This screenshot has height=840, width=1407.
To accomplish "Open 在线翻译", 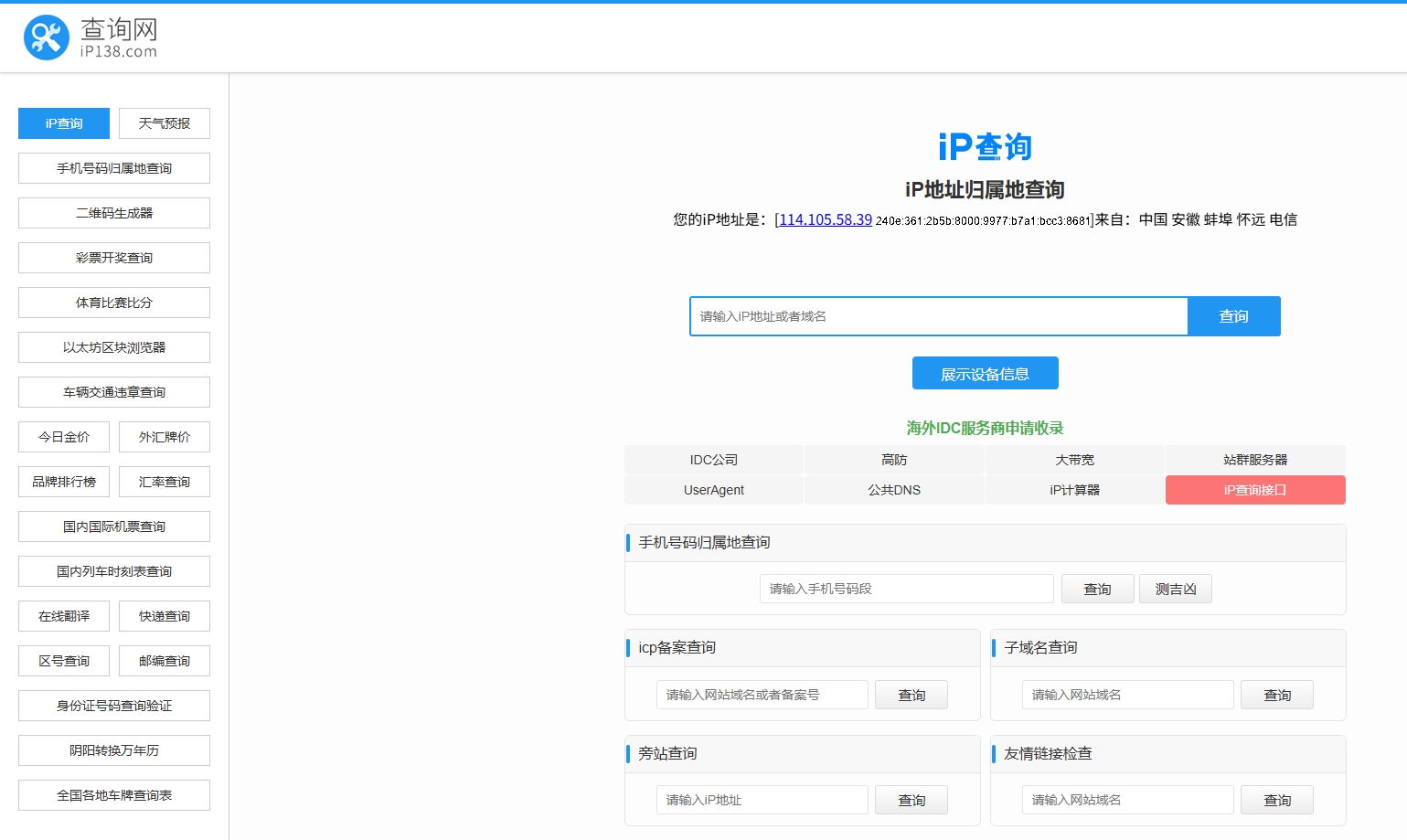I will coord(64,616).
